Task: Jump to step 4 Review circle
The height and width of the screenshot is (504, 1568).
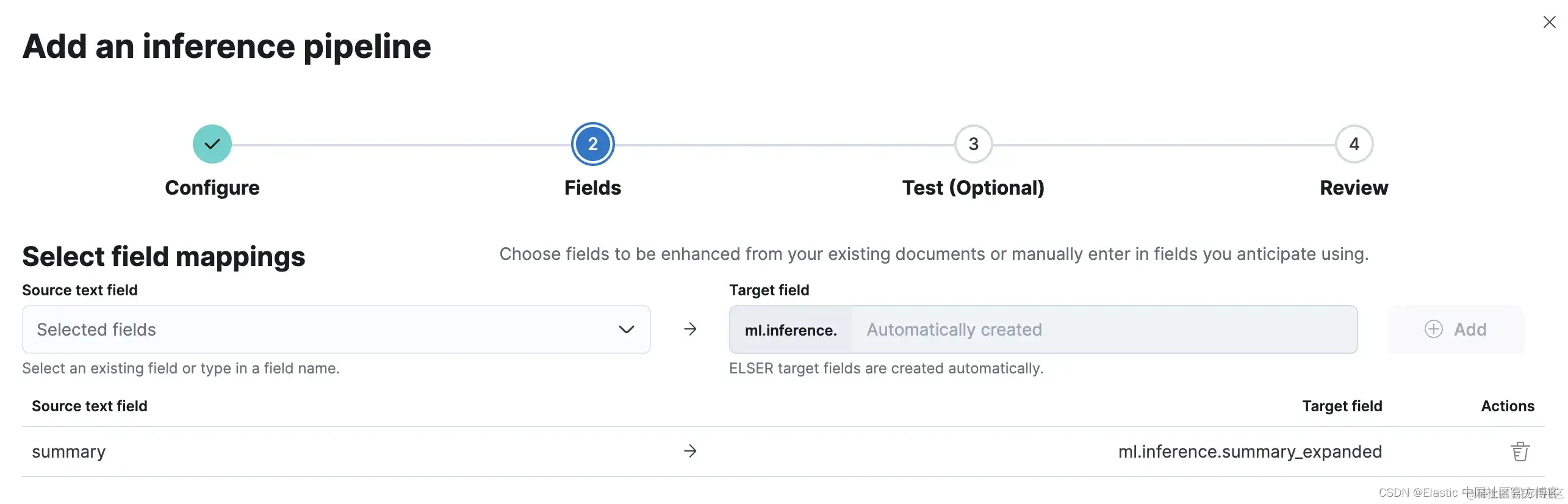Action: coord(1354,144)
